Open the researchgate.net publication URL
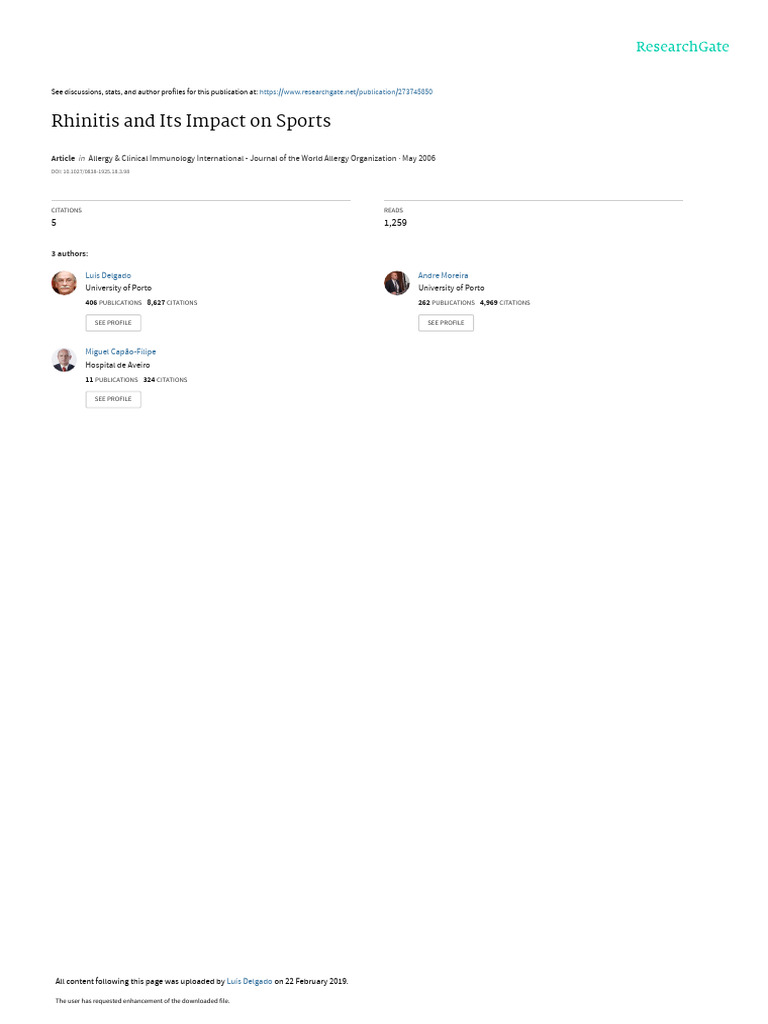This screenshot has width=768, height=1024. point(345,92)
